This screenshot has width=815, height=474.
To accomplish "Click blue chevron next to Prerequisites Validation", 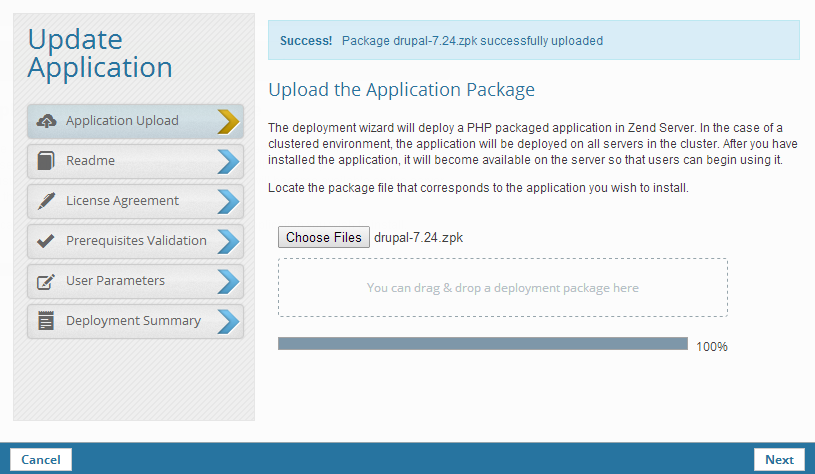I will [228, 241].
